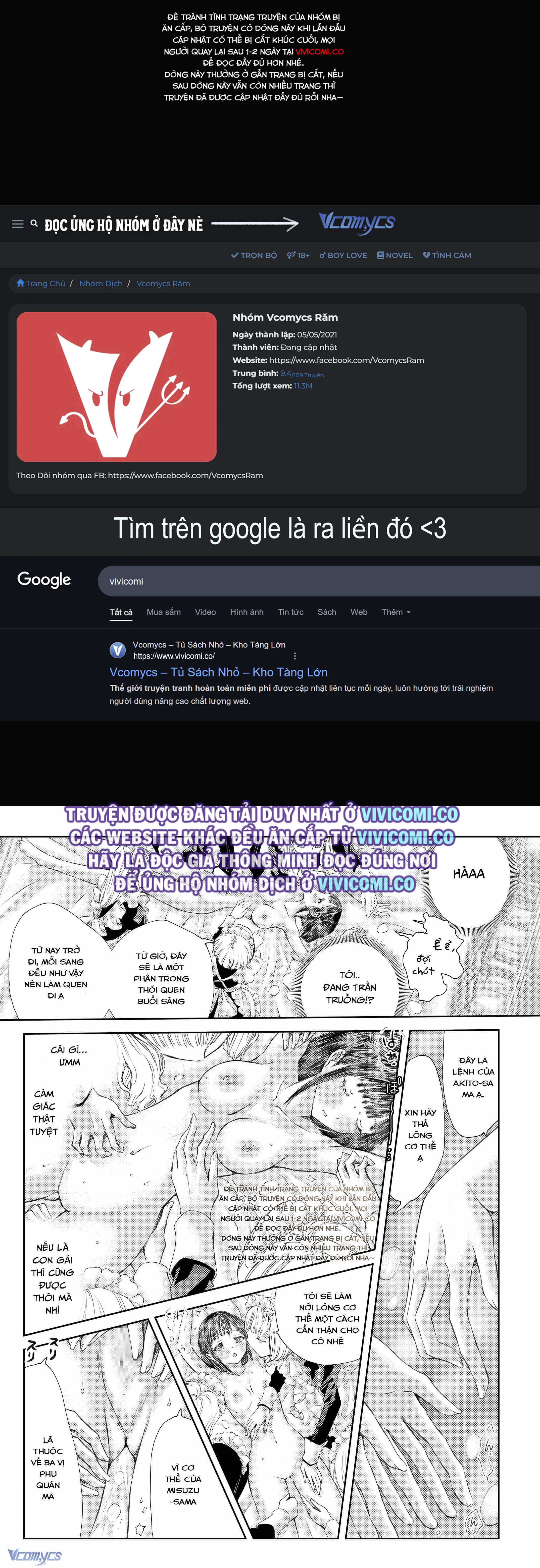Expand the Thêm dropdown in Google tabs
This screenshot has height=1568, width=540.
pyautogui.click(x=396, y=612)
